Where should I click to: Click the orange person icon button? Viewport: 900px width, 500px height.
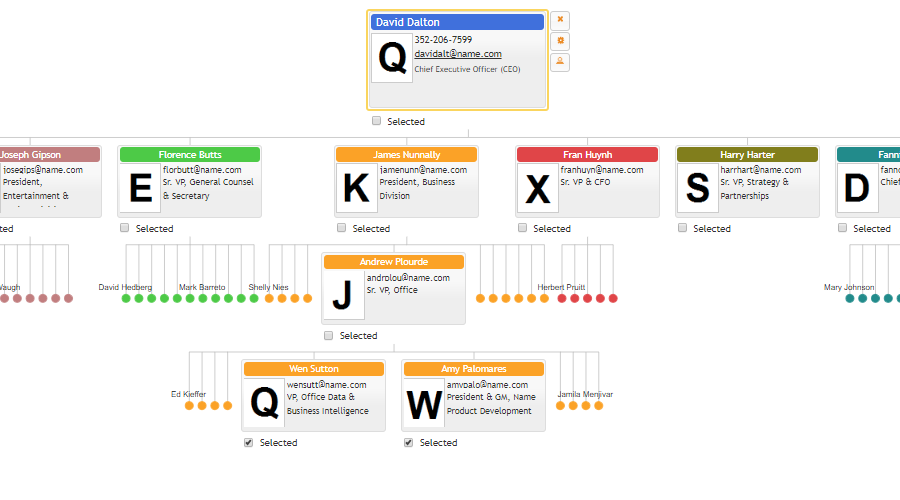point(560,61)
